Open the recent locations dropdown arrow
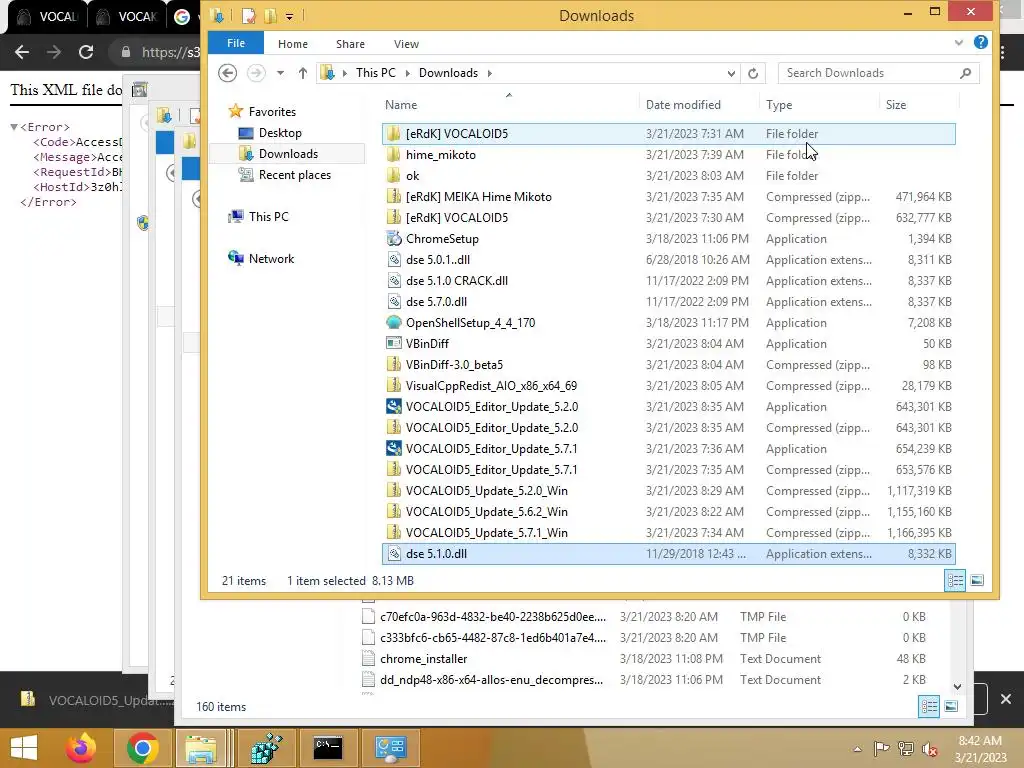Image resolution: width=1024 pixels, height=768 pixels. pos(280,73)
